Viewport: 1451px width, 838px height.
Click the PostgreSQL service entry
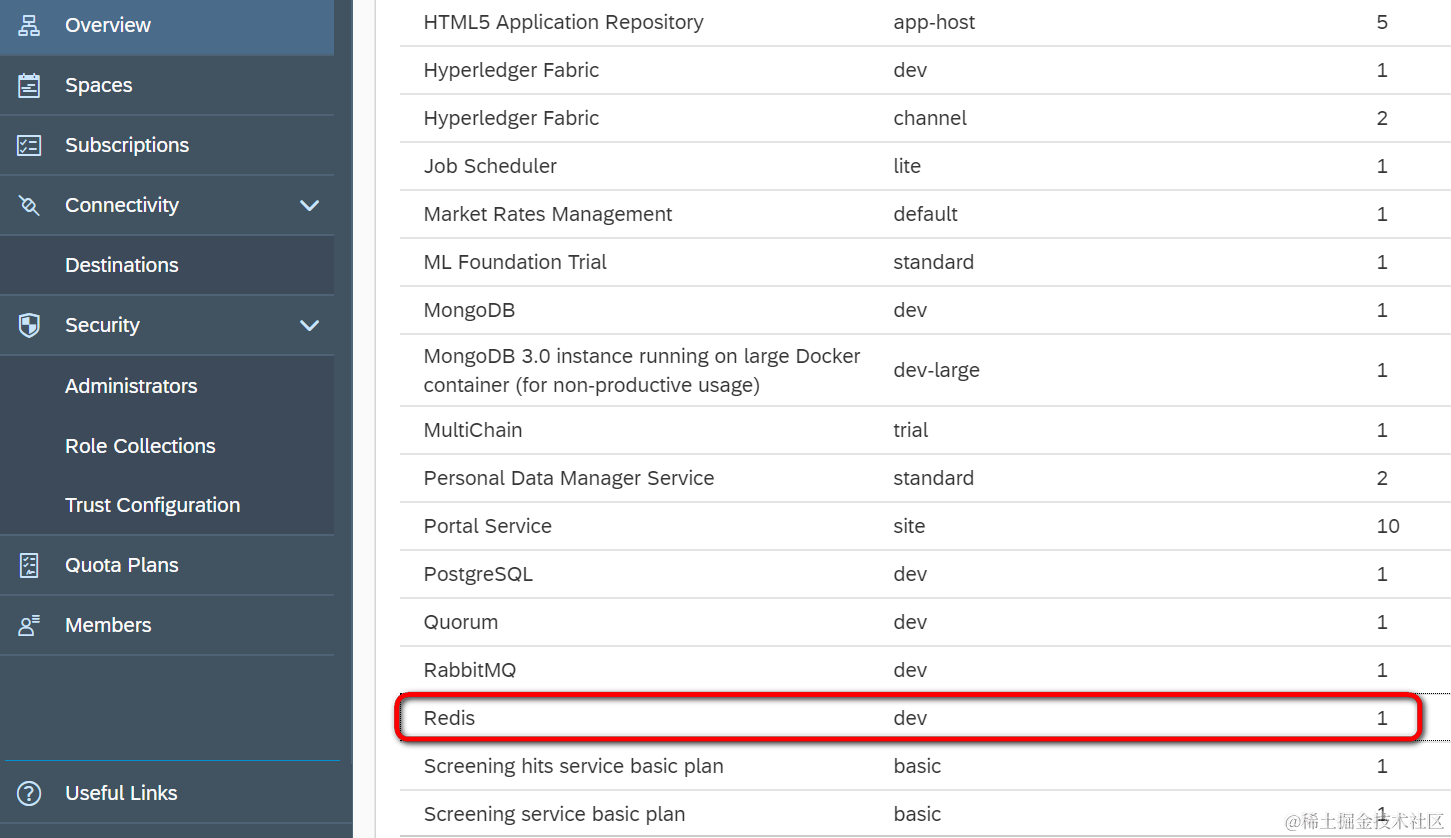[478, 574]
